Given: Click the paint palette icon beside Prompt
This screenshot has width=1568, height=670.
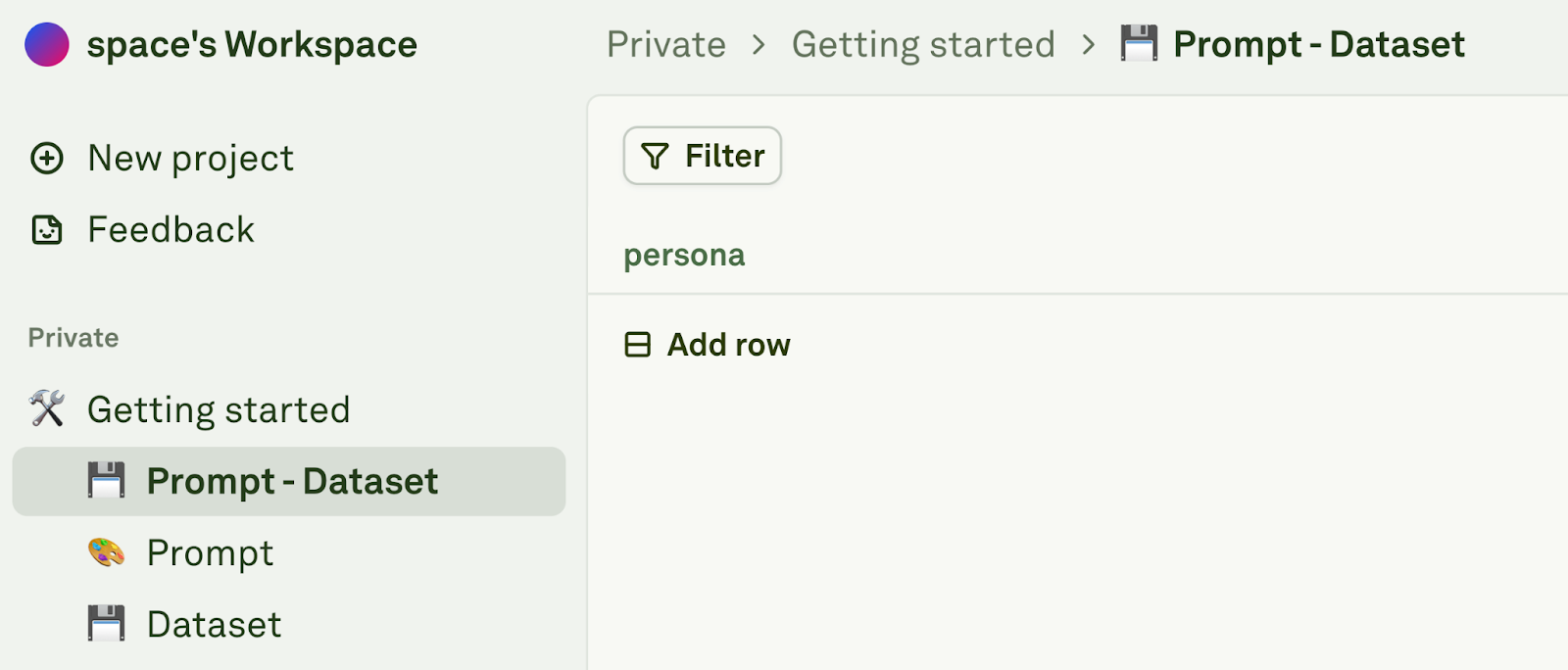Looking at the screenshot, I should click(106, 552).
